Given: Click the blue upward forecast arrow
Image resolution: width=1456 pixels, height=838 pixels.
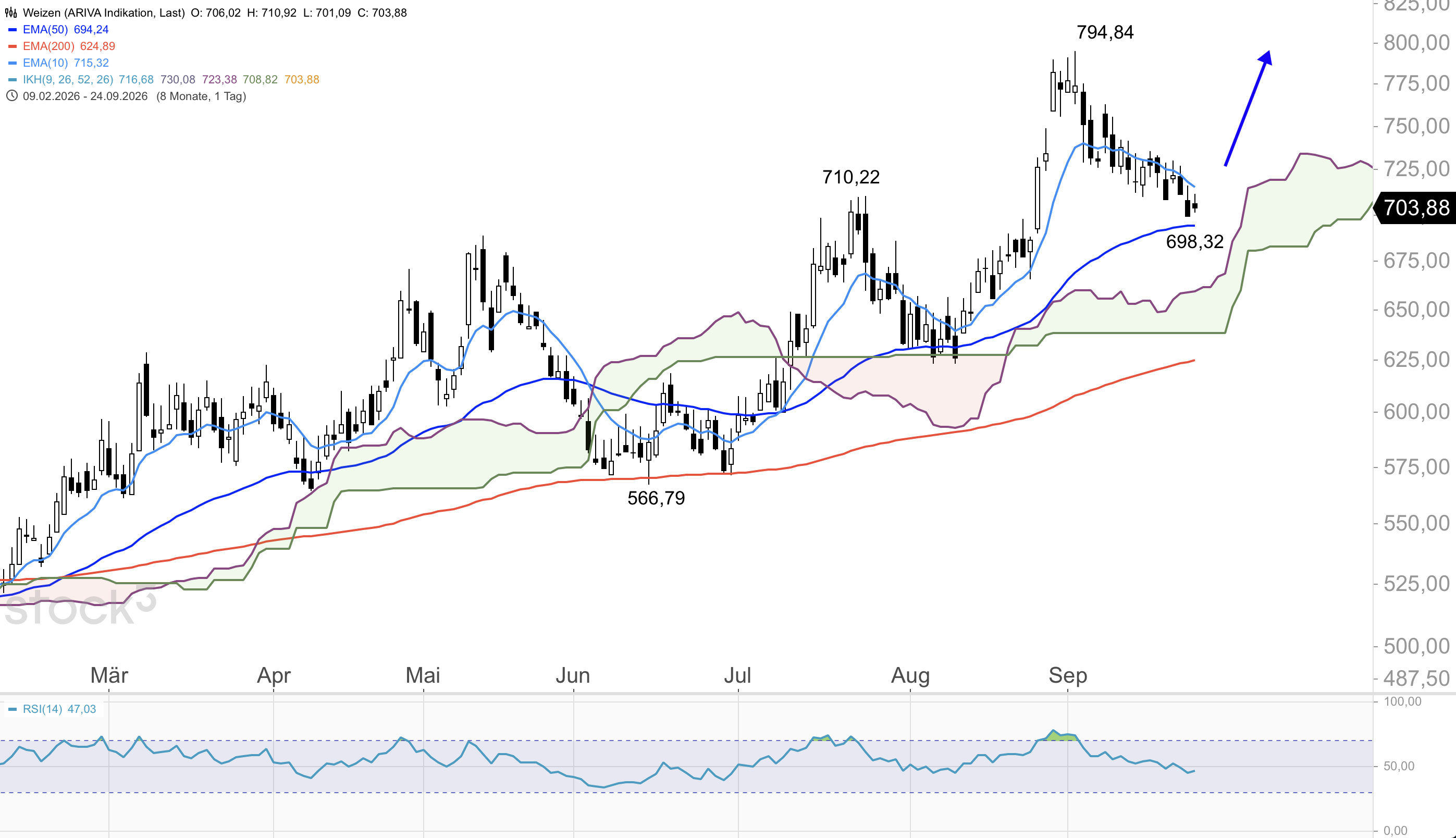Looking at the screenshot, I should point(1248,108).
